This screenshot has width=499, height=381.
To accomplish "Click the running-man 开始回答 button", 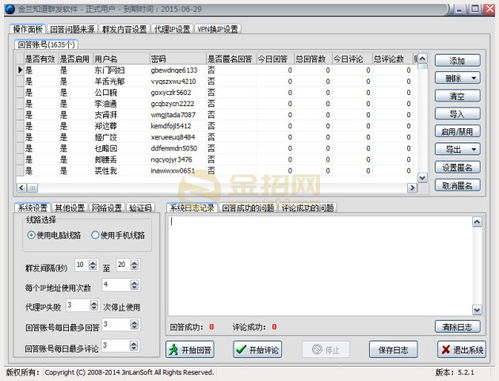I will click(190, 350).
